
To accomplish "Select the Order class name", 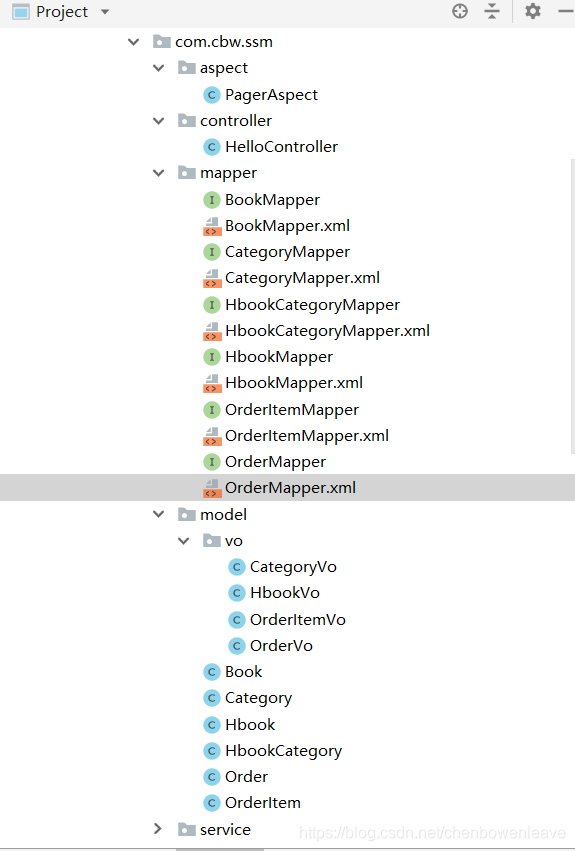I will 246,777.
